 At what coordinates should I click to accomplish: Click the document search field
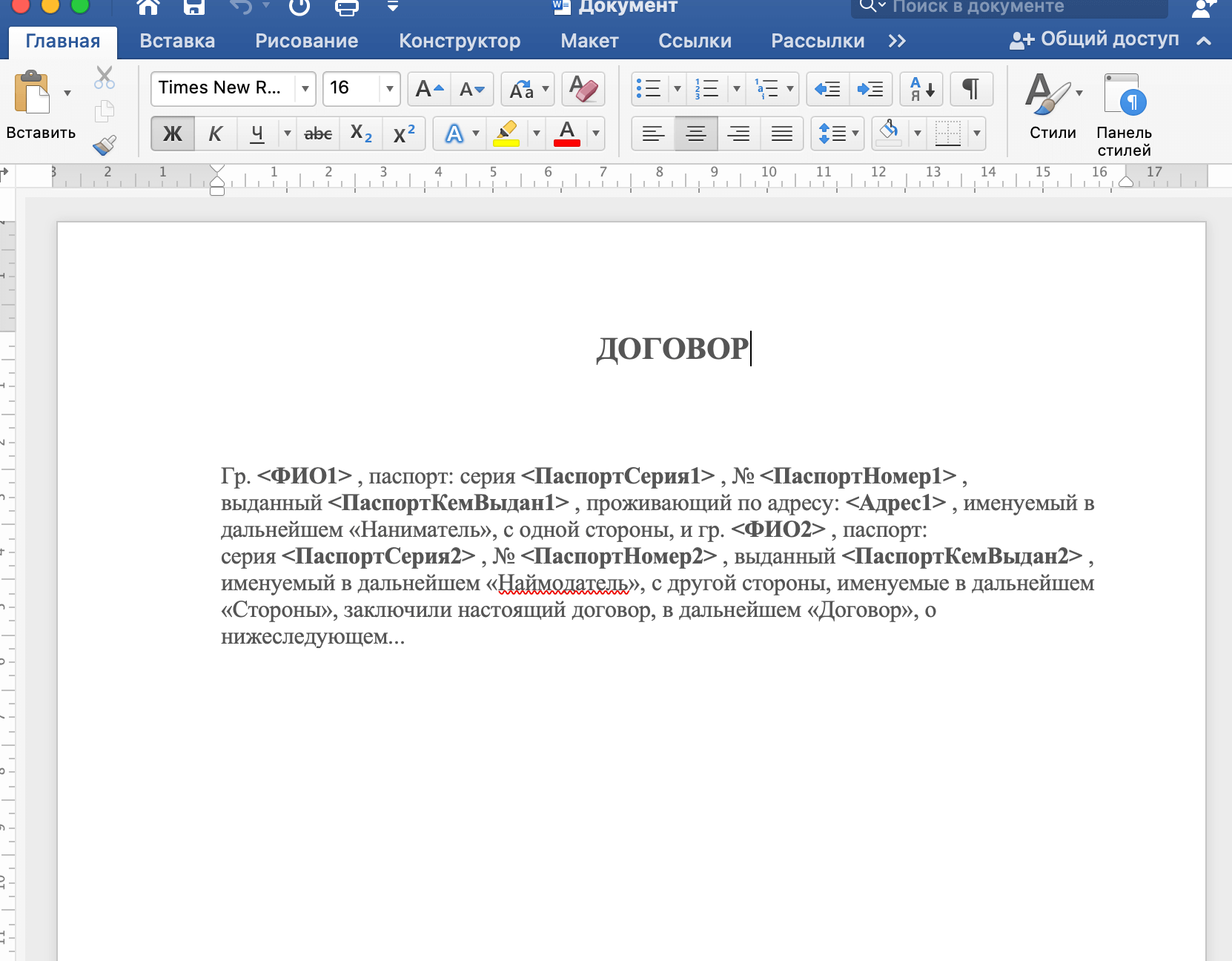(1010, 7)
